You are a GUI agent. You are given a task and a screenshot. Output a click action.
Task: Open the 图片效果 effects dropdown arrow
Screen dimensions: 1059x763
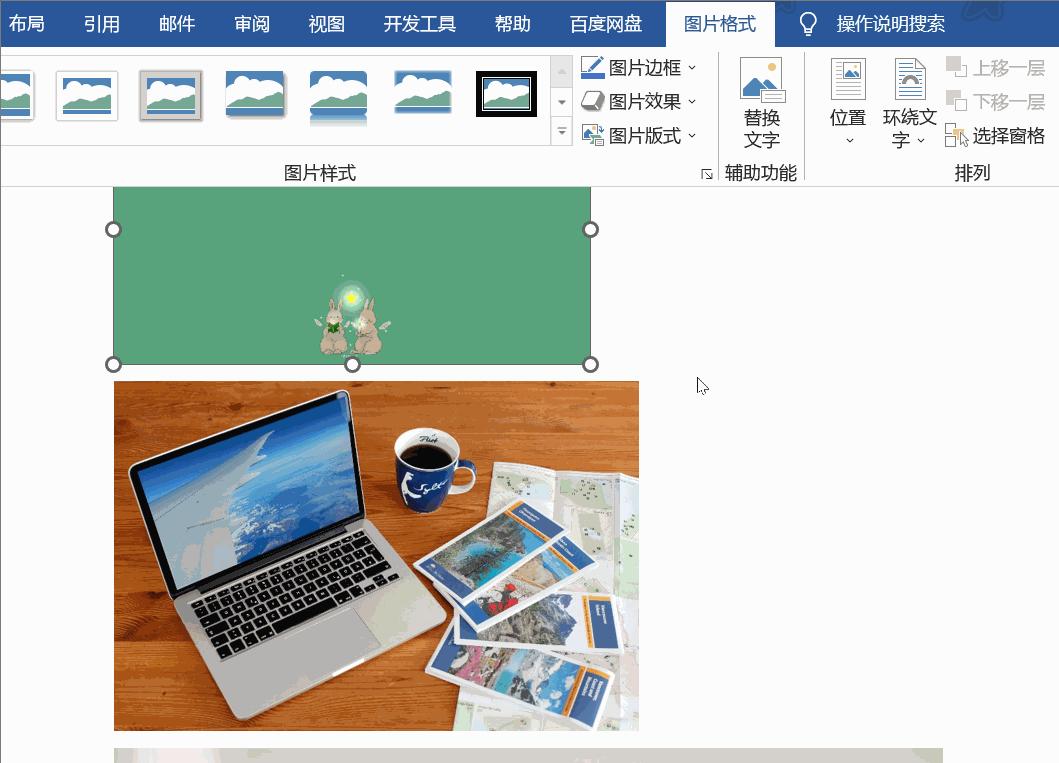(693, 101)
